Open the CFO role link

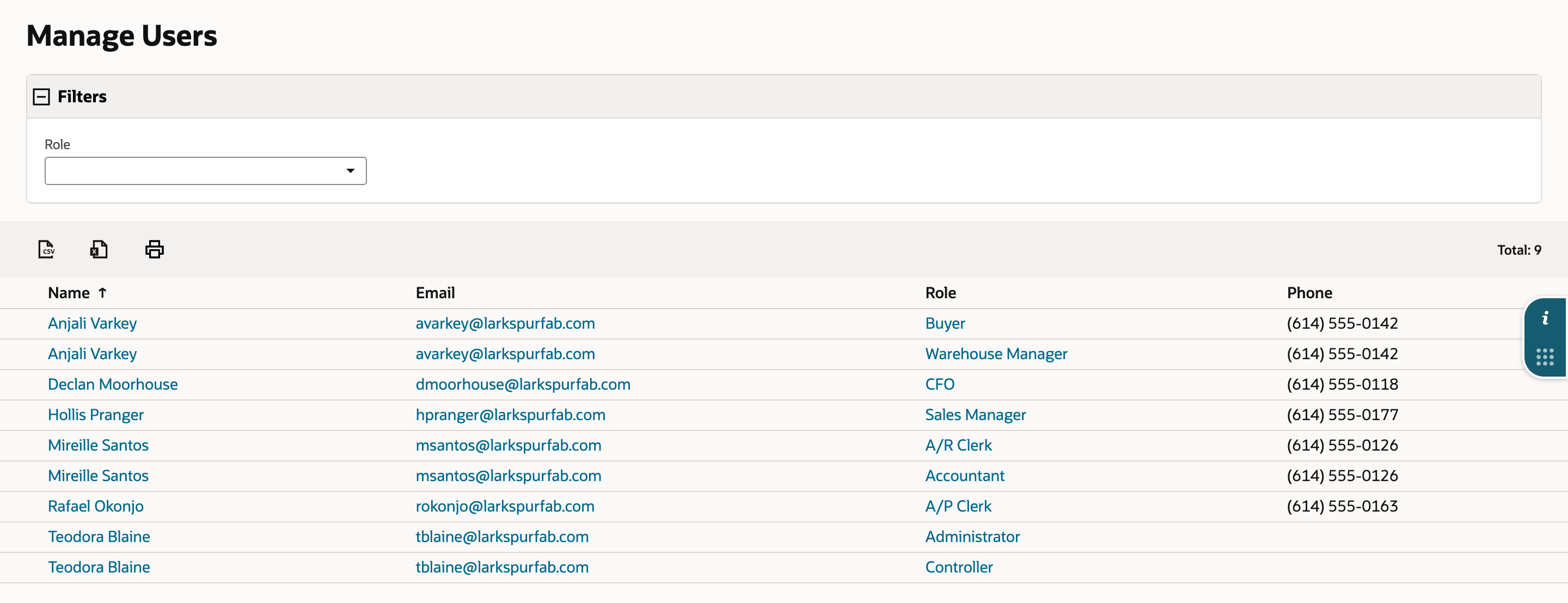[x=940, y=385]
